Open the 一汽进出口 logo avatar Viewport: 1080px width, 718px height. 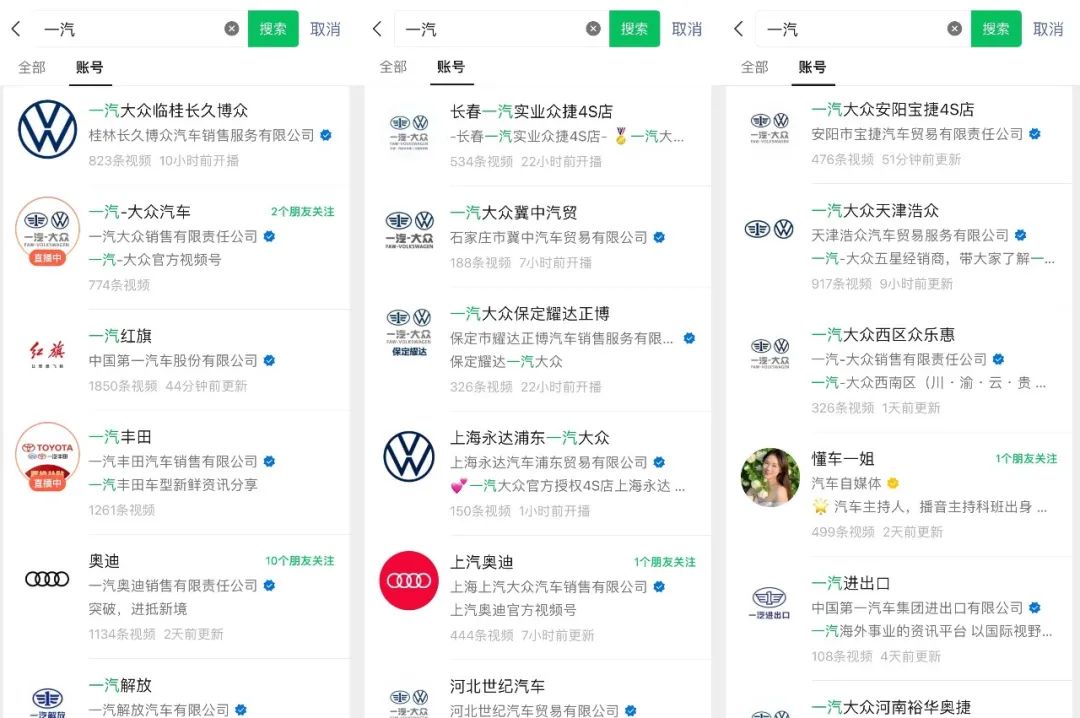point(770,601)
